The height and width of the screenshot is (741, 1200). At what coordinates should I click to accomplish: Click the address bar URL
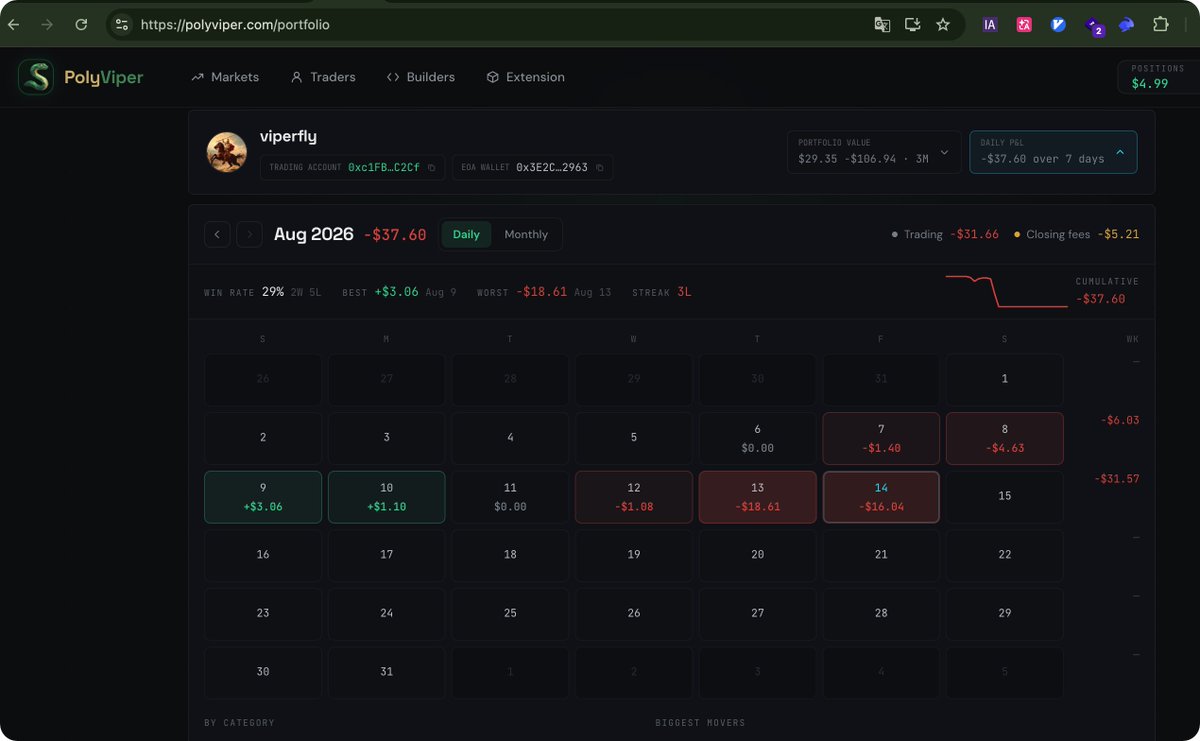(x=235, y=24)
